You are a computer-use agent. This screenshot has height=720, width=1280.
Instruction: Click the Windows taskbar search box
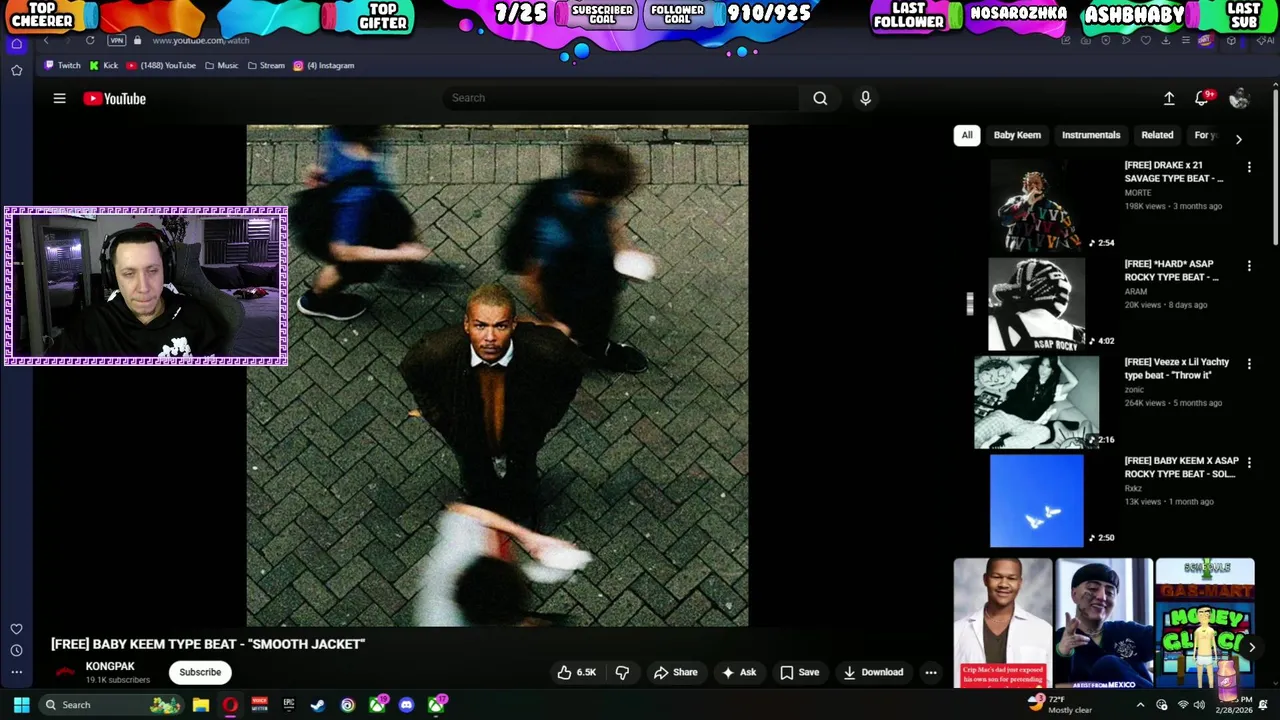pyautogui.click(x=110, y=705)
